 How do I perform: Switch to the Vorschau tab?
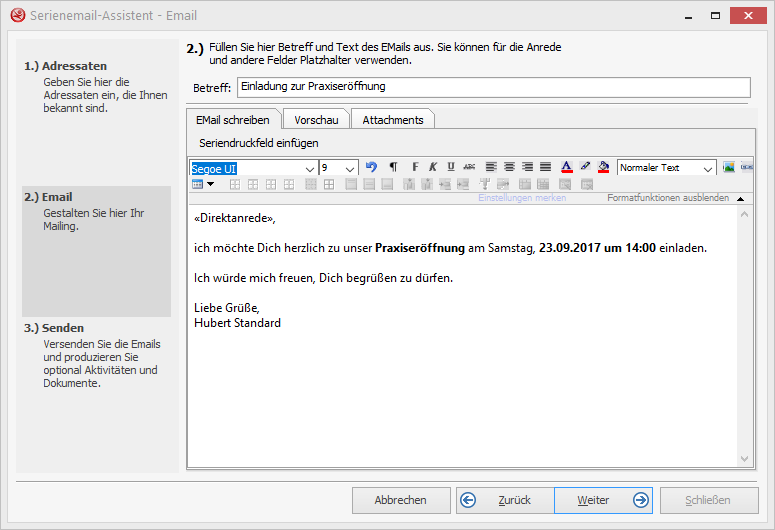point(316,120)
